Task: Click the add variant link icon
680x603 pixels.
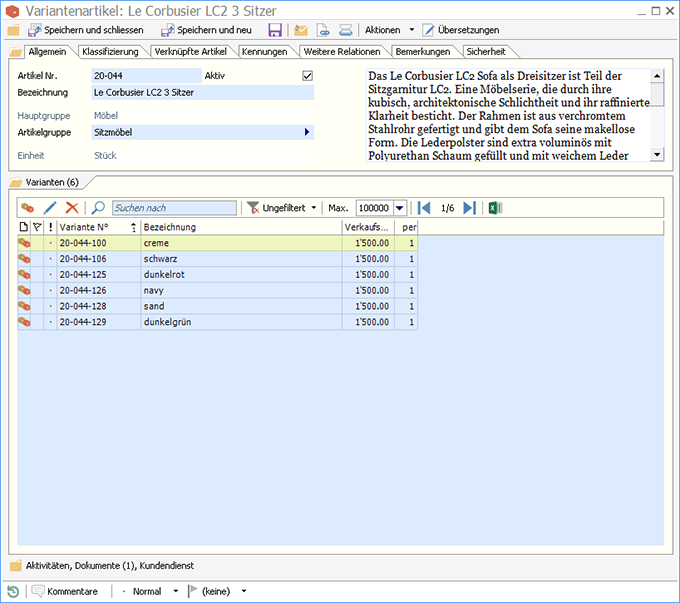Action: point(27,208)
